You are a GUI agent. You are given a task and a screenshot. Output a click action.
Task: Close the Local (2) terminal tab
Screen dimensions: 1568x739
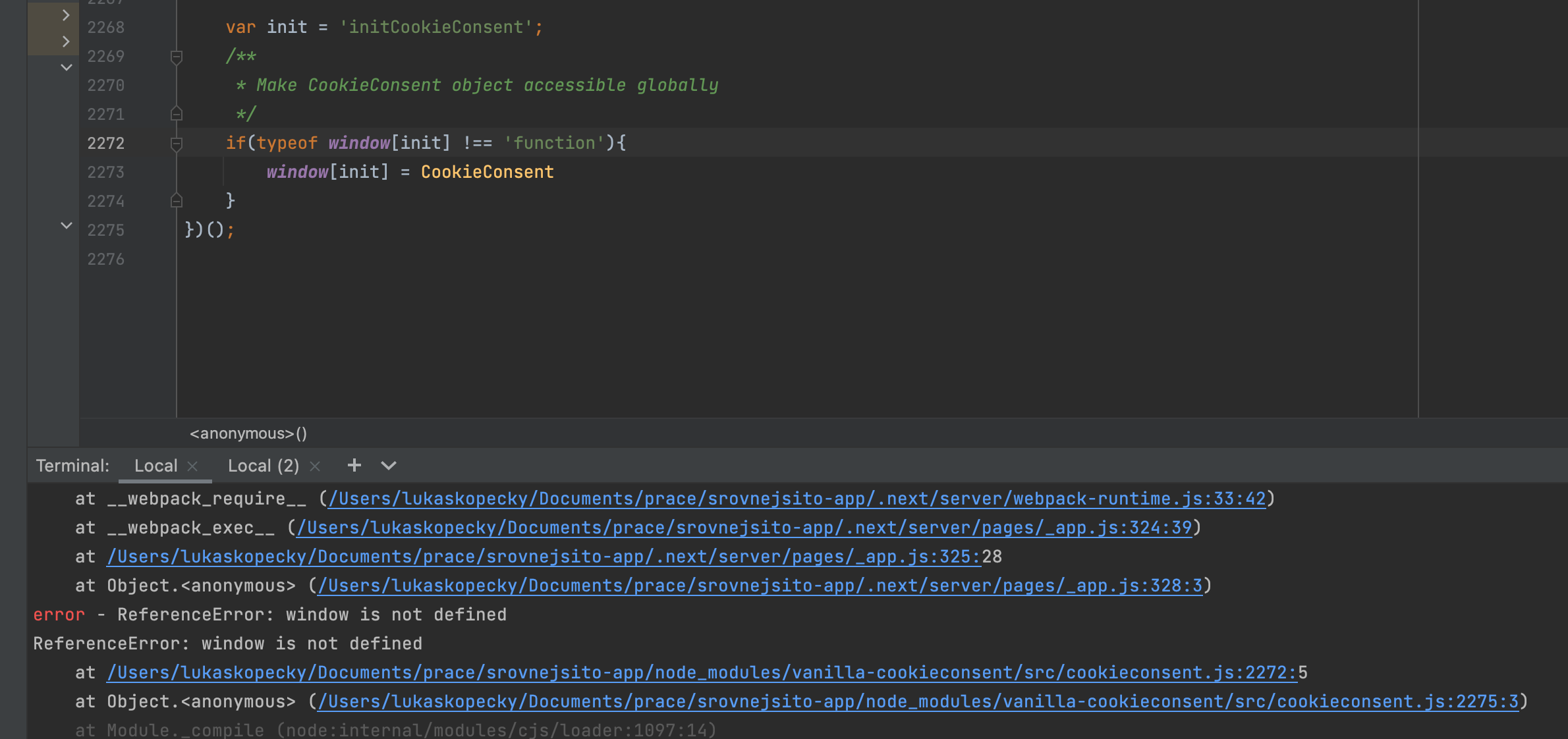pyautogui.click(x=315, y=466)
